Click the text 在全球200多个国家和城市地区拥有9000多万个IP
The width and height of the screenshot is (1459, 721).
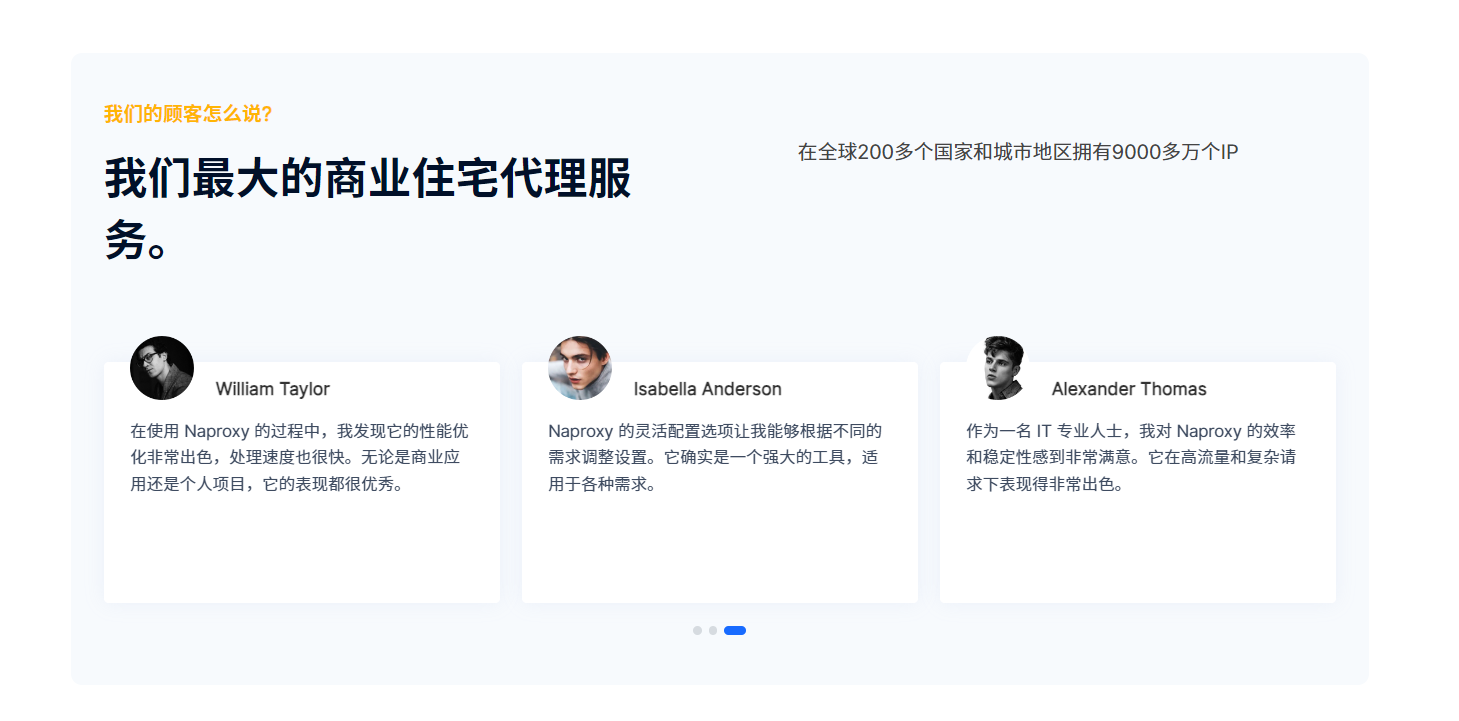[x=1018, y=152]
